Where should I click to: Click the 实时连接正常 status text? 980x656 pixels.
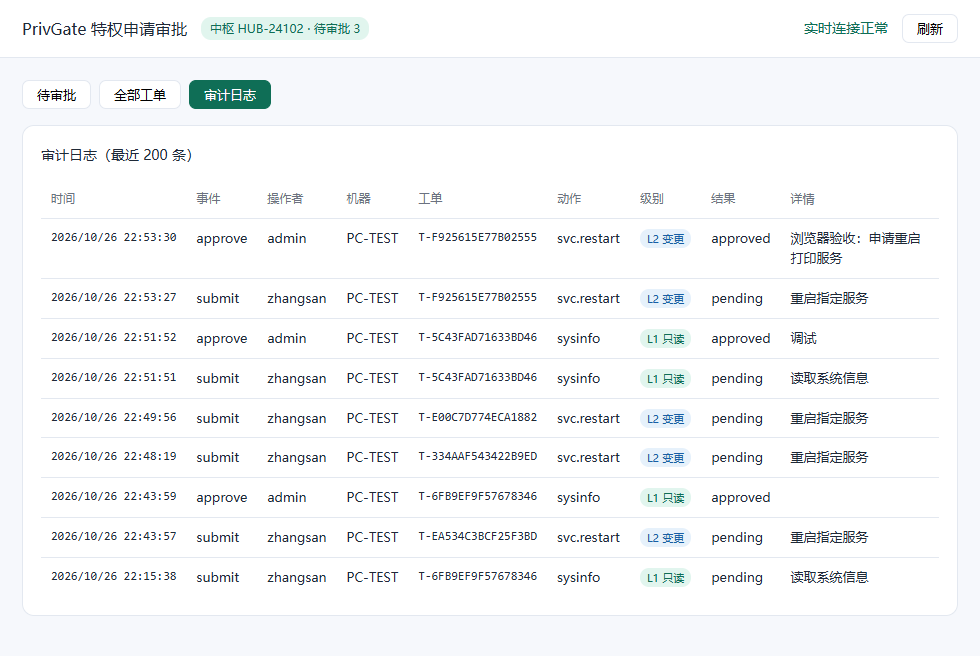click(846, 29)
